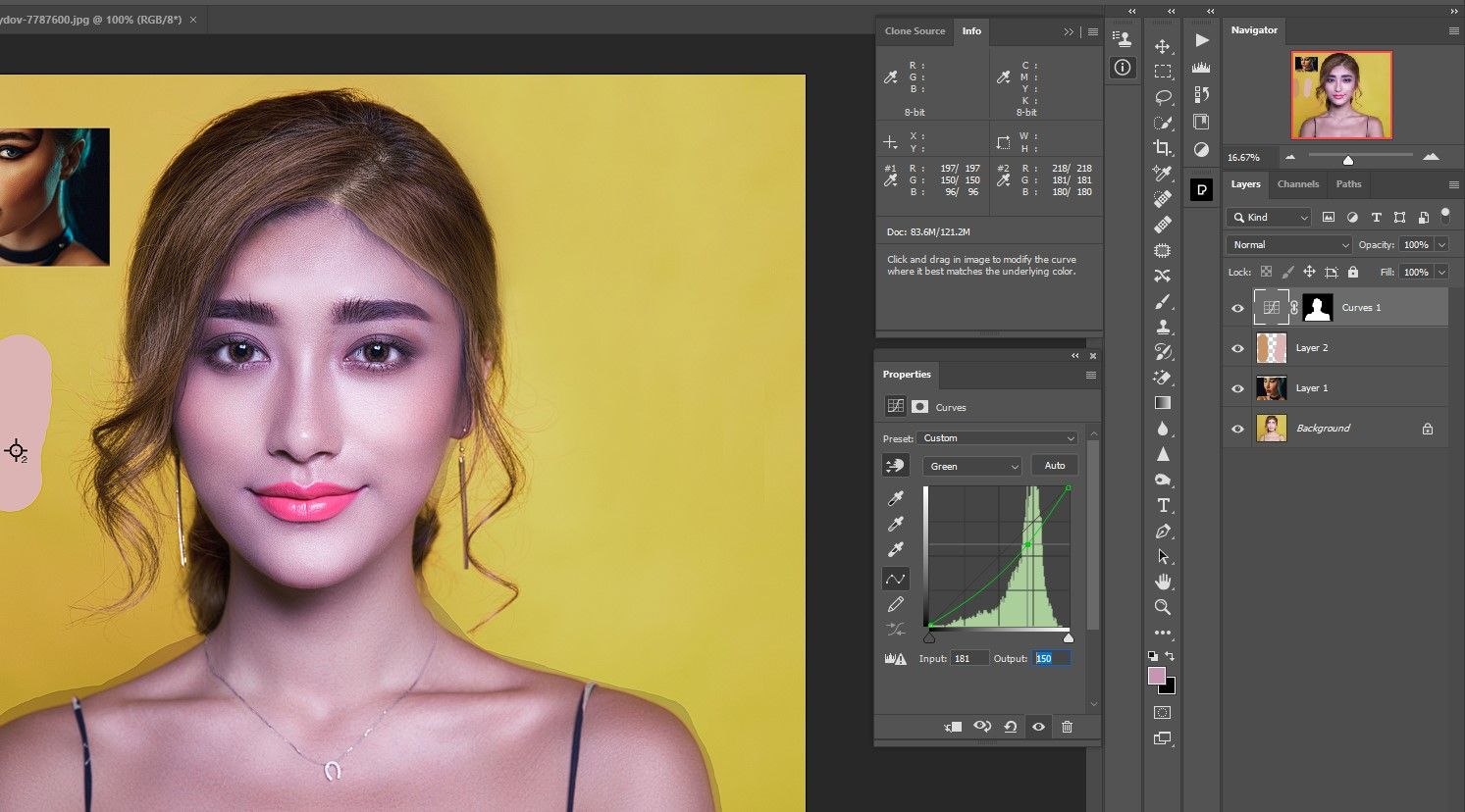Switch to the Channels tab
The image size is (1465, 812).
(x=1297, y=184)
